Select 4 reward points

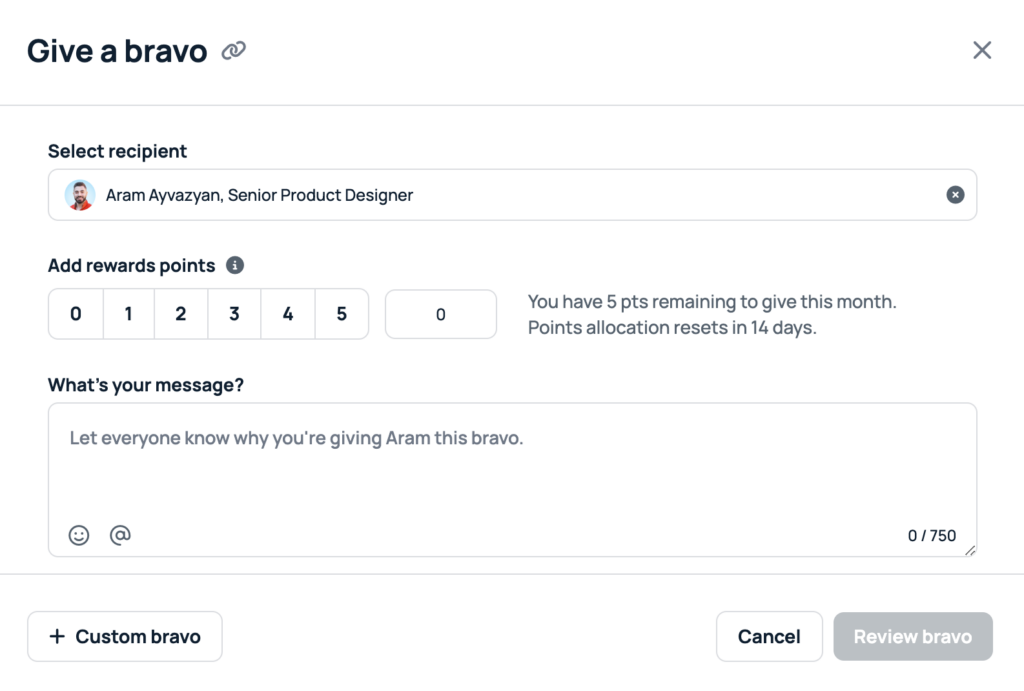coord(288,314)
